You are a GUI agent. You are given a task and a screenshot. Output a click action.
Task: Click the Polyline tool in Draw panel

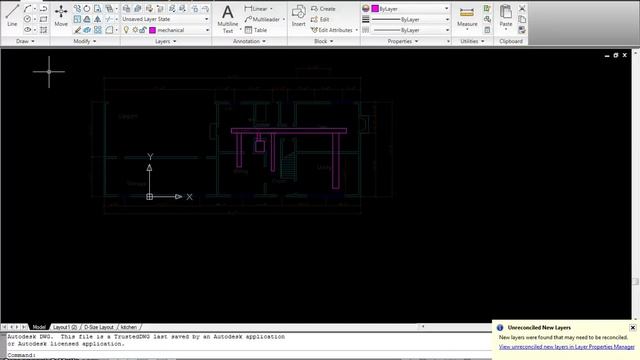coord(44,8)
